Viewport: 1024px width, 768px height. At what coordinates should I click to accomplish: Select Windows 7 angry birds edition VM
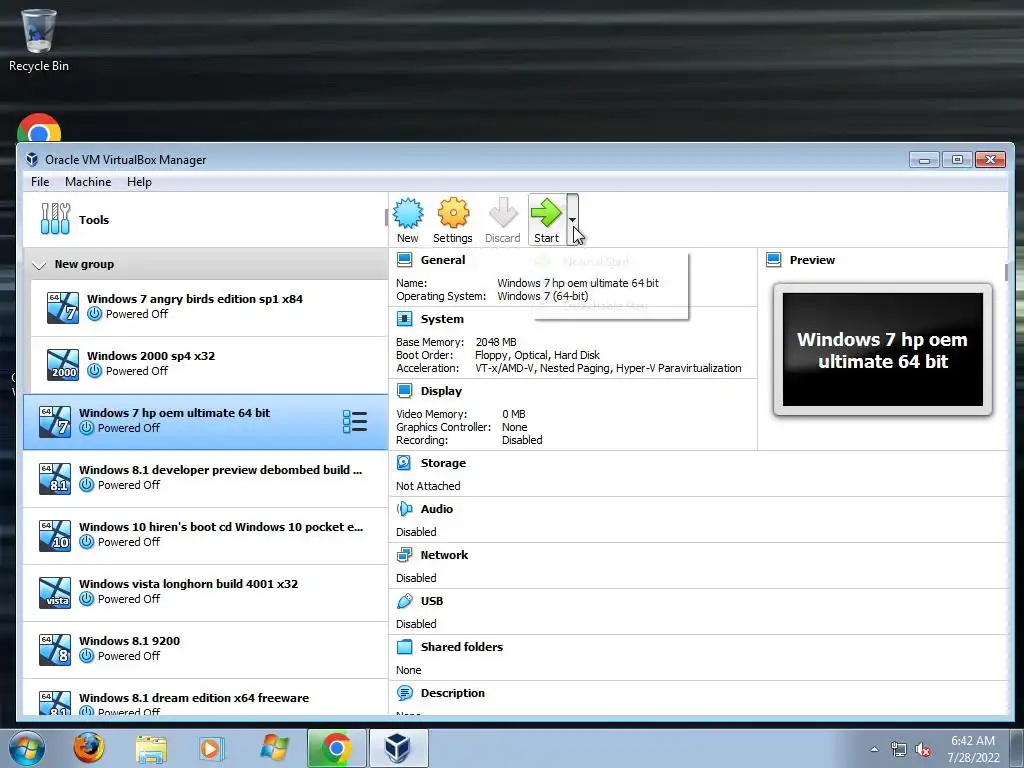pyautogui.click(x=209, y=308)
